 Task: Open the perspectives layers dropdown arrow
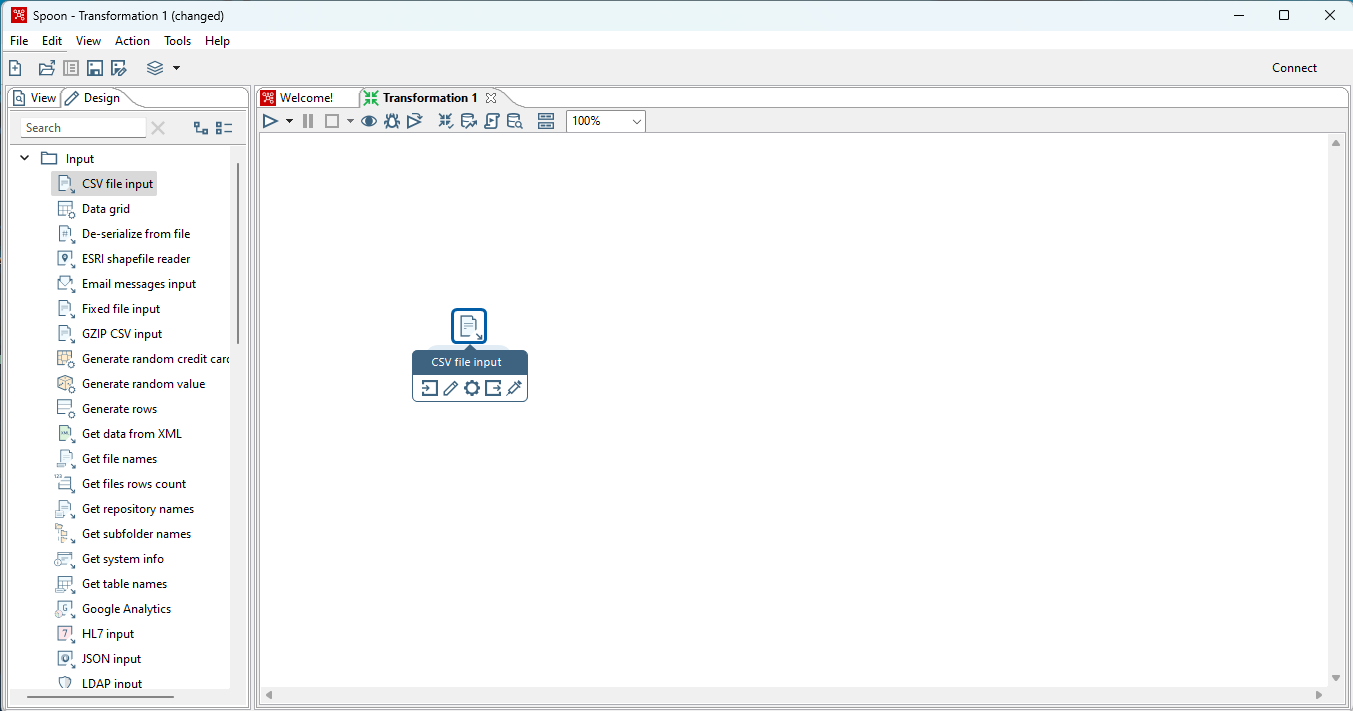pos(176,68)
